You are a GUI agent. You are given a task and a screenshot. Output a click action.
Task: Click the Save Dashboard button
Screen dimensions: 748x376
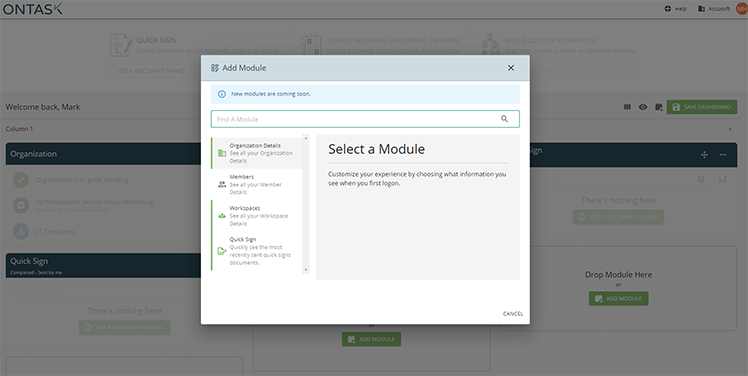(x=702, y=107)
